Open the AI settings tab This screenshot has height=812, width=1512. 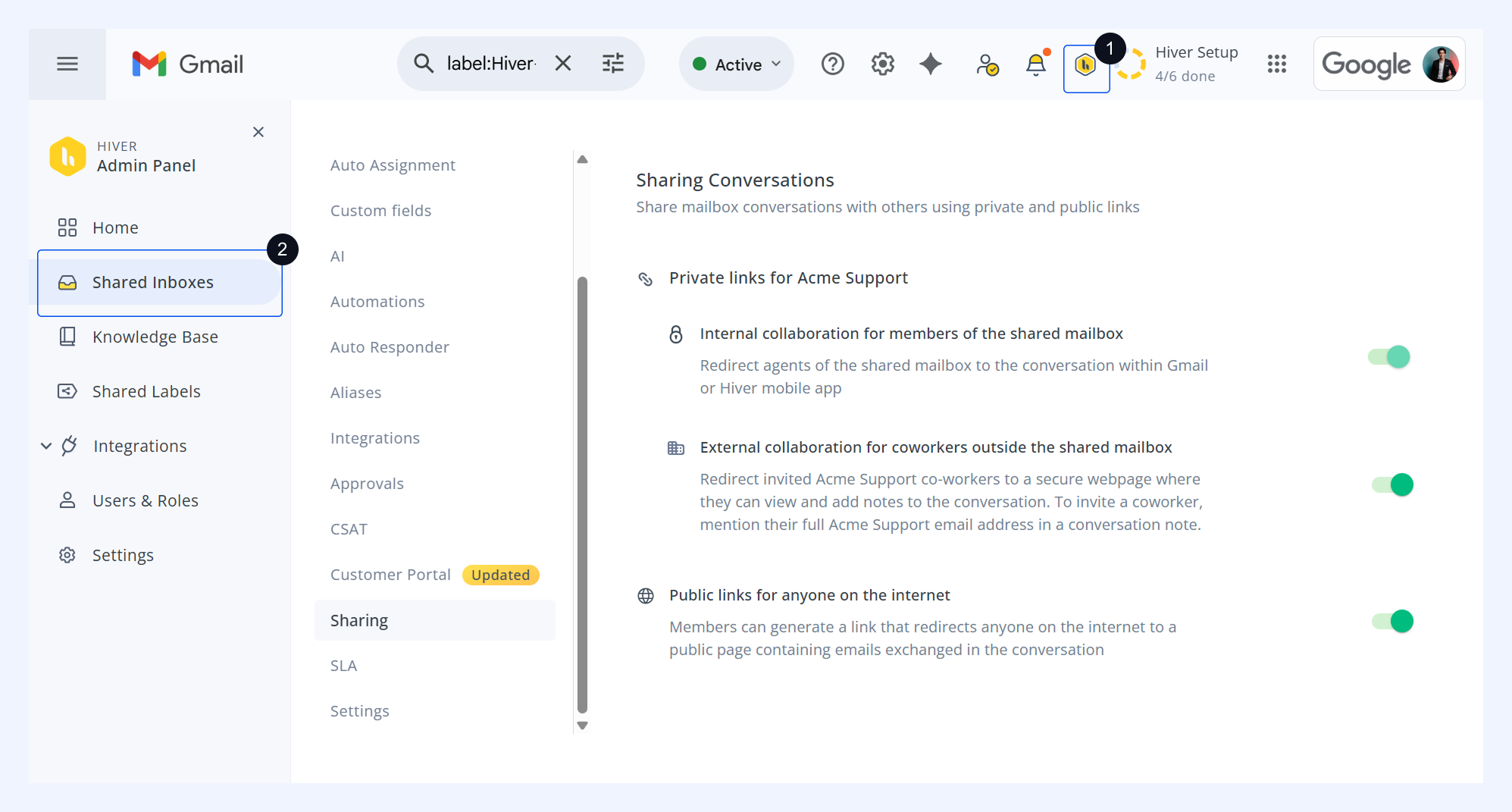(337, 256)
